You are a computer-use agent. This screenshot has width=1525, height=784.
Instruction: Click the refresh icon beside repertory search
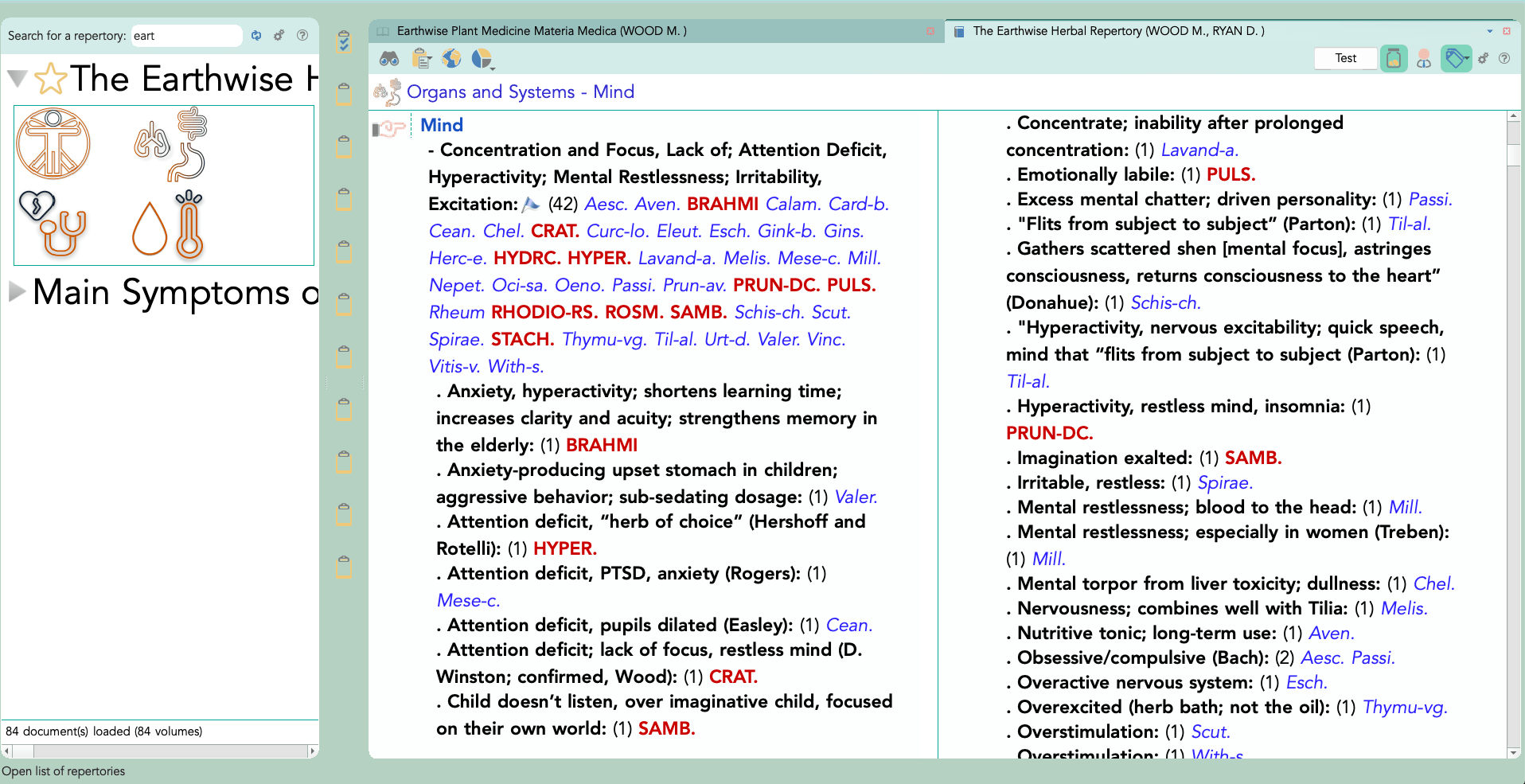point(256,36)
